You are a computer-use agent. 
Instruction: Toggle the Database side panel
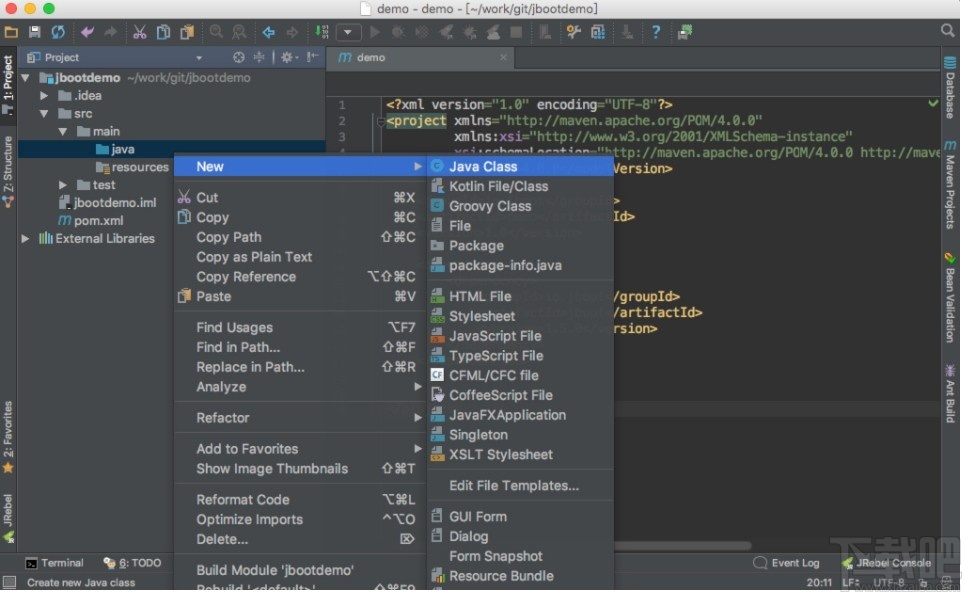pyautogui.click(x=950, y=88)
